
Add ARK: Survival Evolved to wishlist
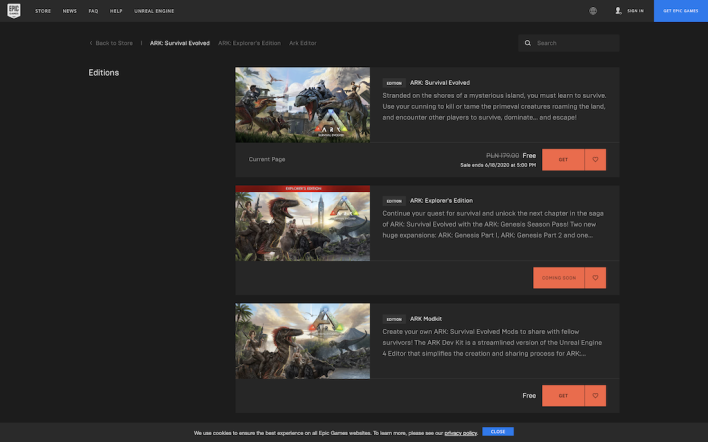pyautogui.click(x=595, y=159)
